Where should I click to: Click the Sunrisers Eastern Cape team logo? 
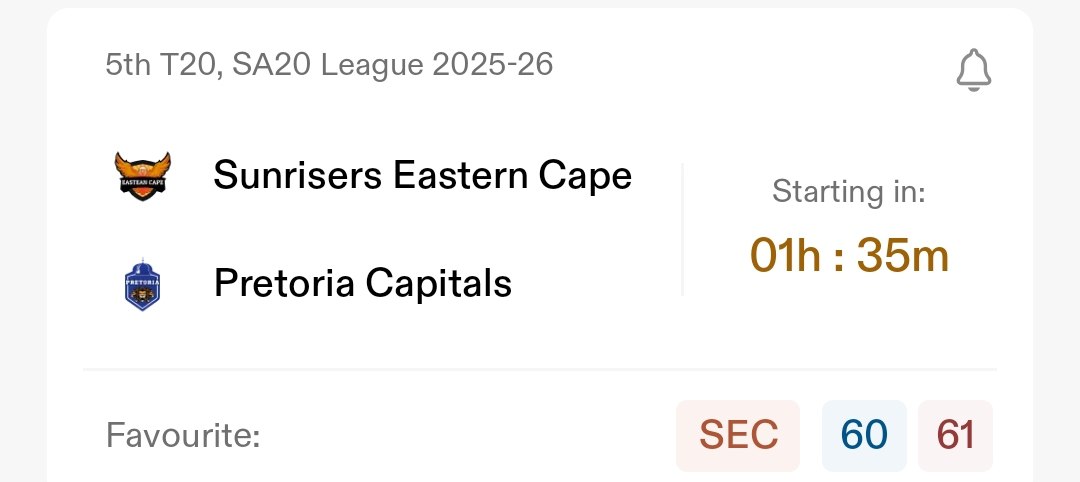143,175
